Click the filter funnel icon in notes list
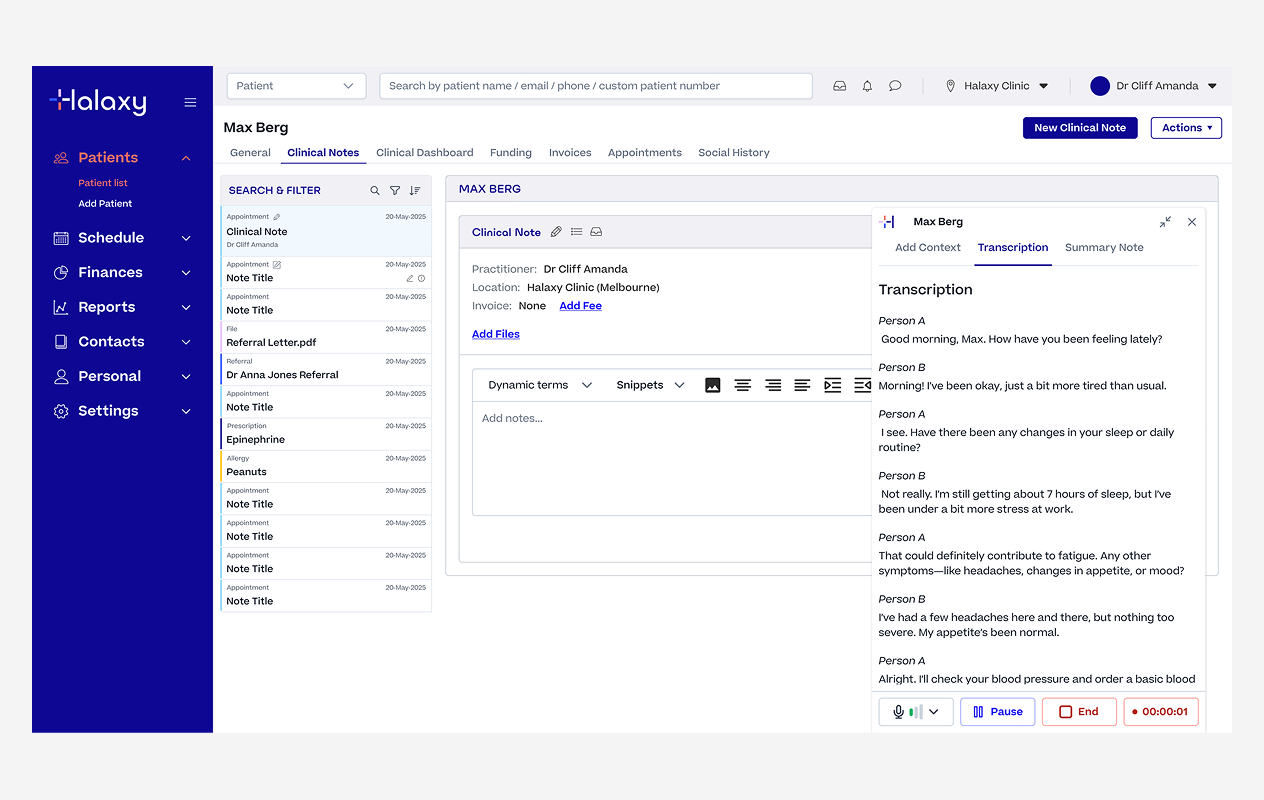1264x800 pixels. 395,190
